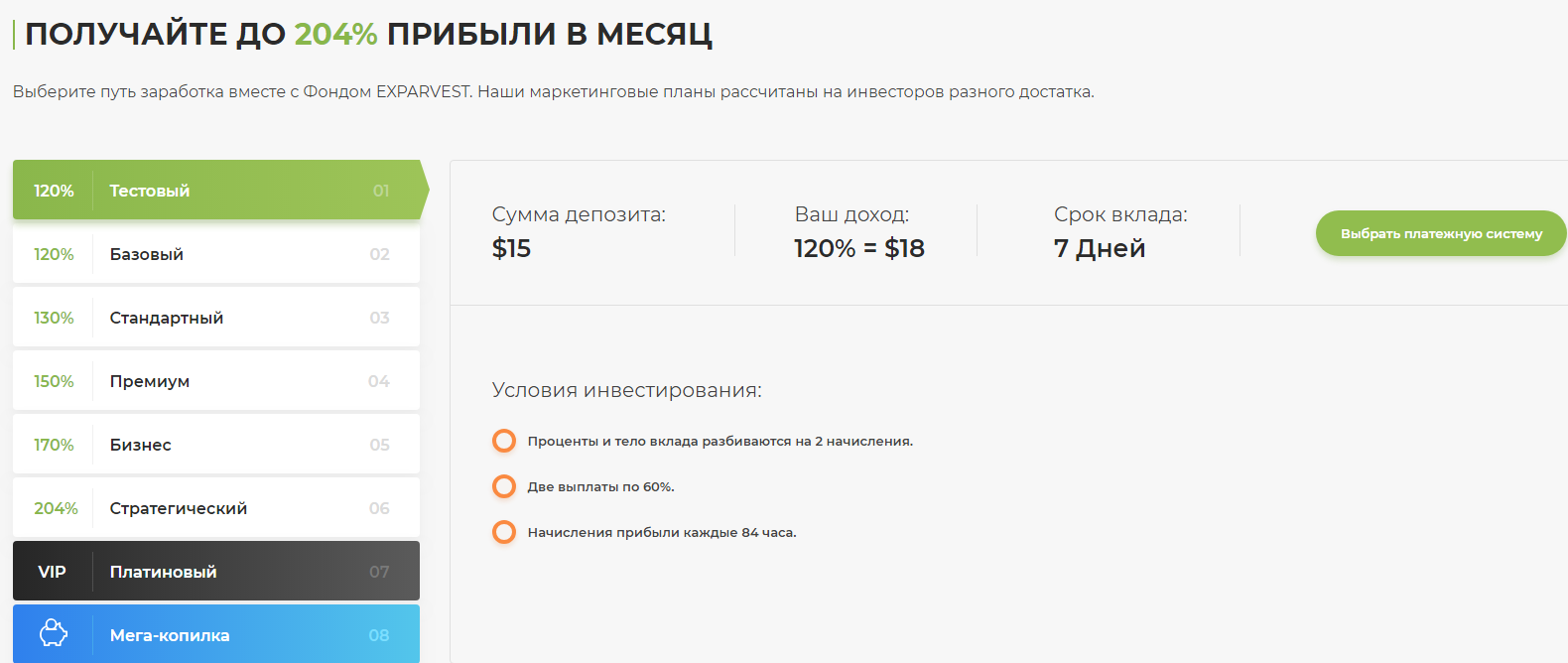Image resolution: width=1568 pixels, height=663 pixels.
Task: Click the 120% badge on Тестовый plan
Action: pyautogui.click(x=54, y=190)
